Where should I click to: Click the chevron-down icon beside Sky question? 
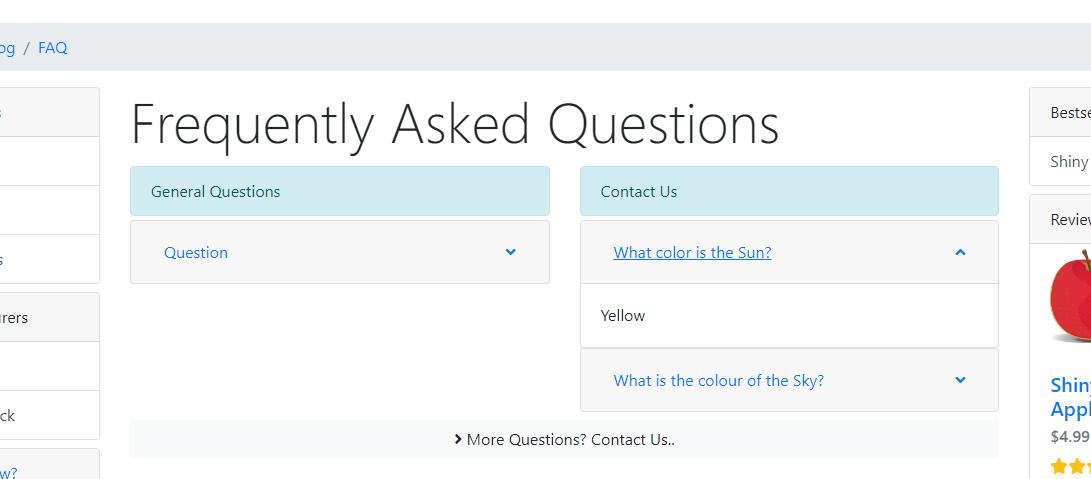pyautogui.click(x=960, y=380)
